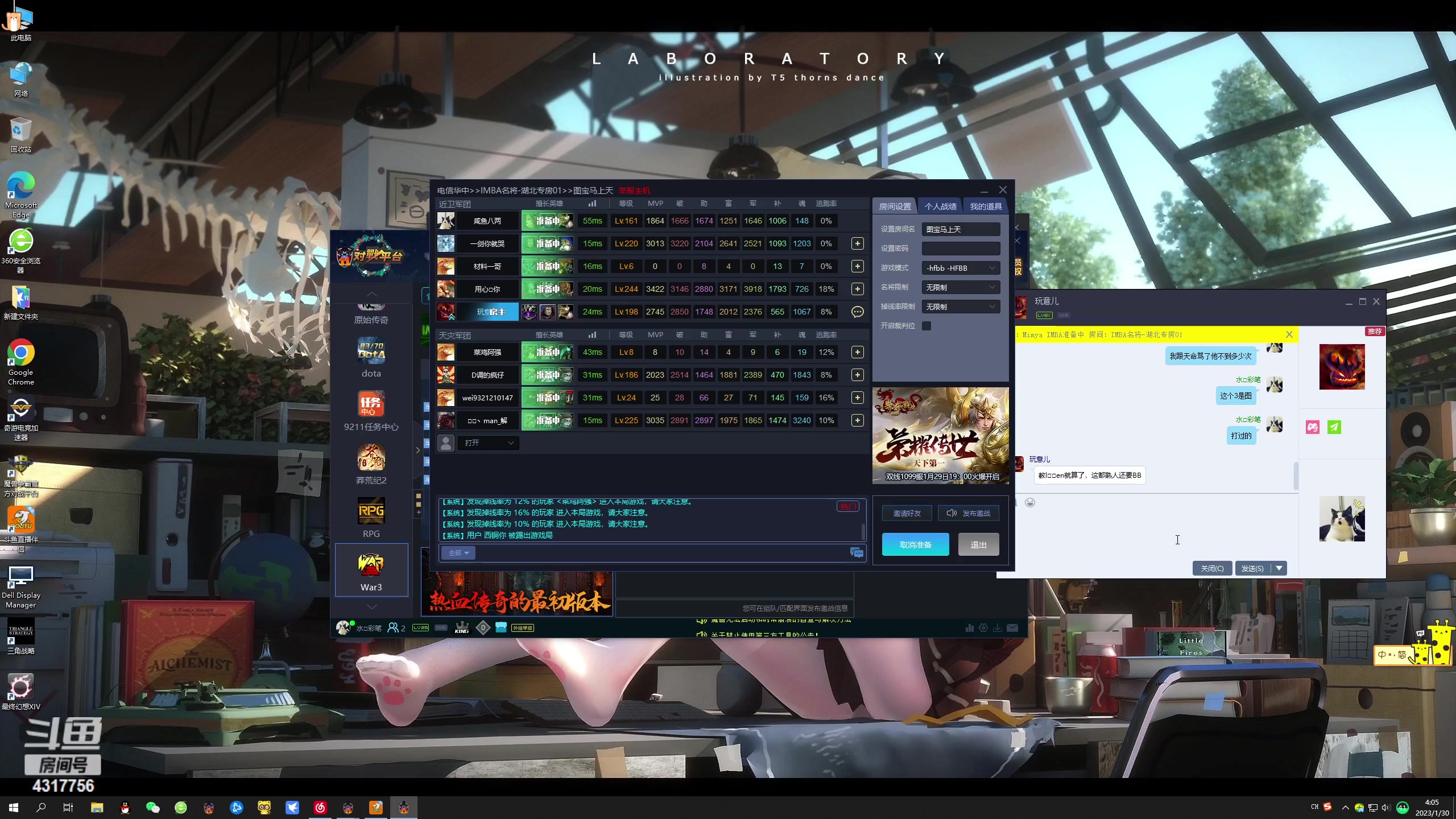Click the pink gamepad invite icon

tap(1313, 427)
